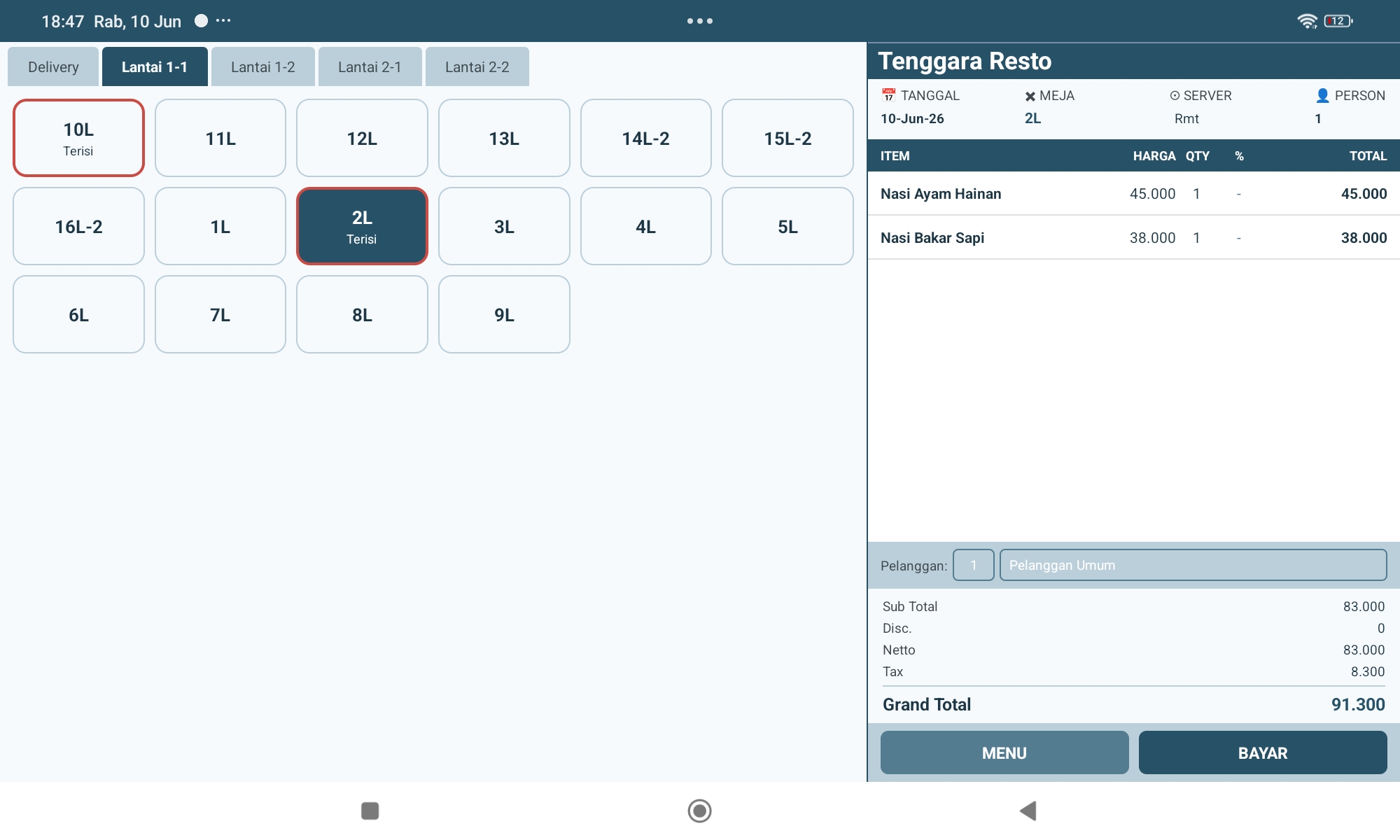Screen dimensions: 1400x840
Task: Select table 13L
Action: click(x=504, y=138)
